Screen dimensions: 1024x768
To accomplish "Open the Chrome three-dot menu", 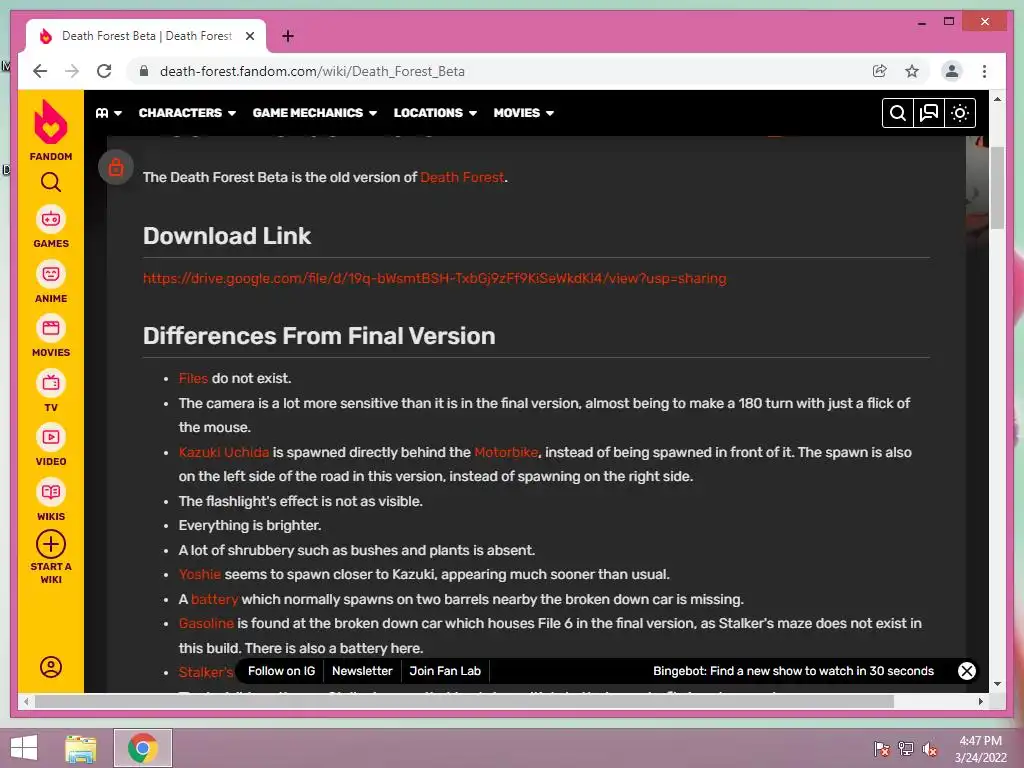I will [984, 71].
